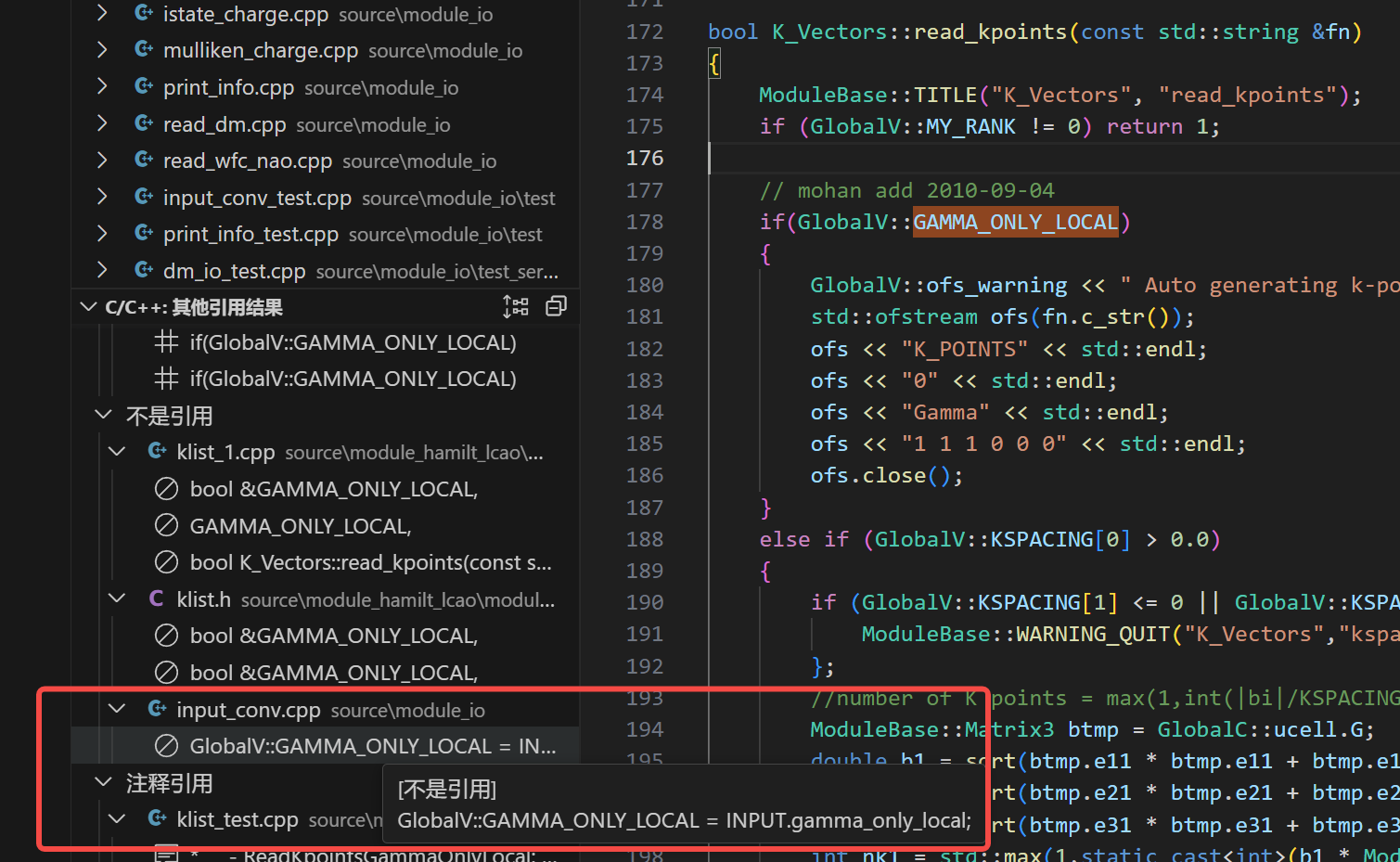Screen dimensions: 1400x862
Task: Collapse the 不是引用 group
Action: pos(103,416)
